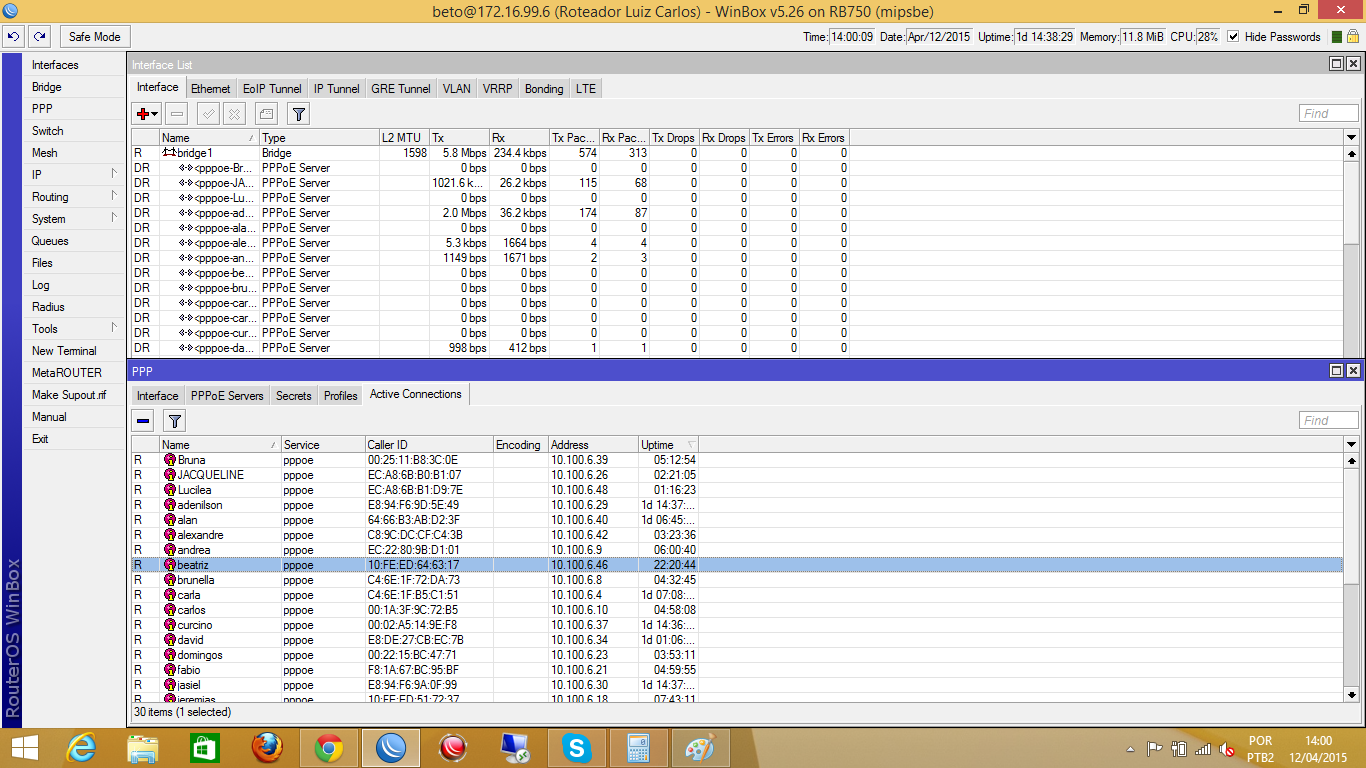
Task: Open File Explorer from the taskbar
Action: coord(143,748)
